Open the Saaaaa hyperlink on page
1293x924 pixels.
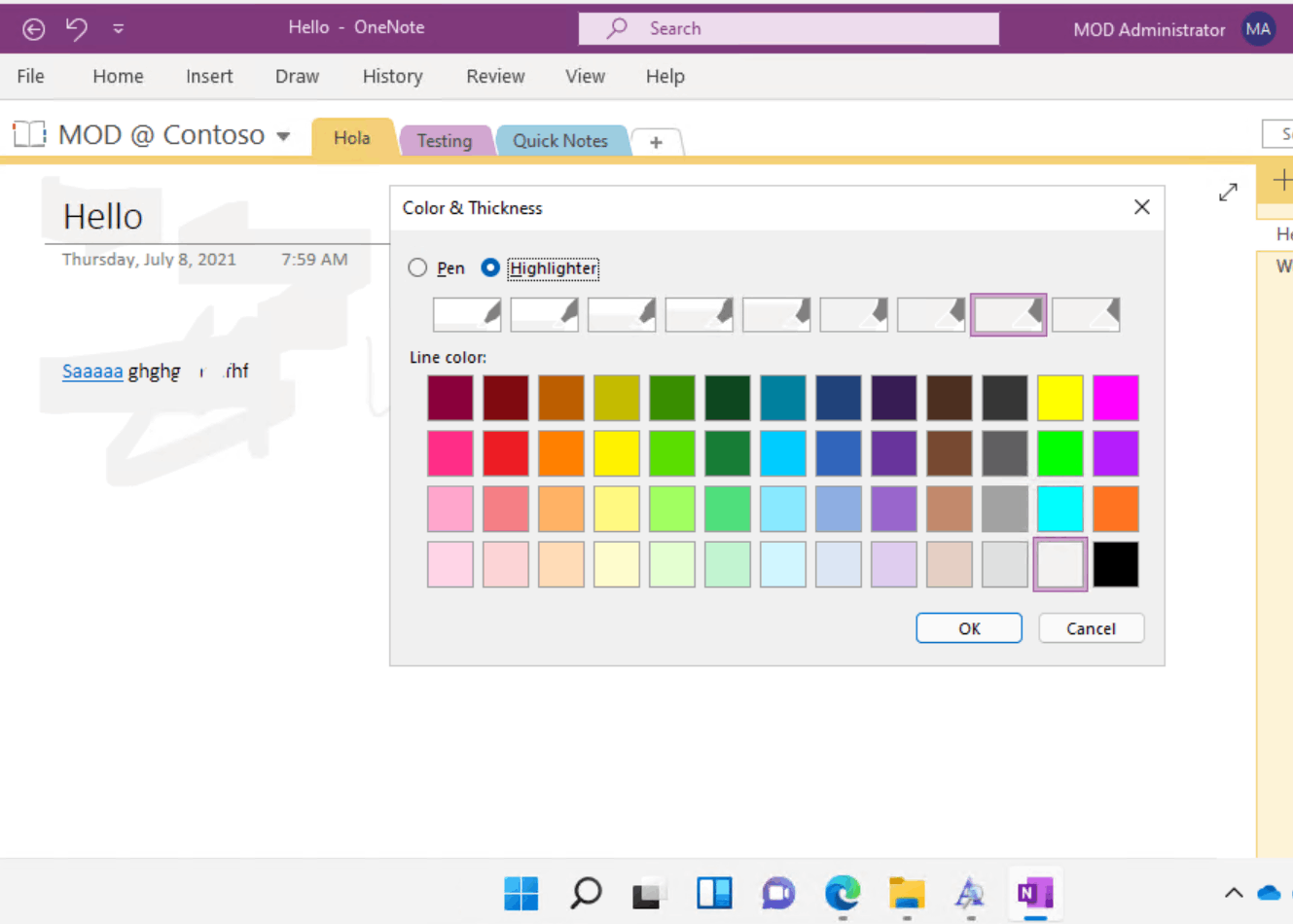coord(92,371)
